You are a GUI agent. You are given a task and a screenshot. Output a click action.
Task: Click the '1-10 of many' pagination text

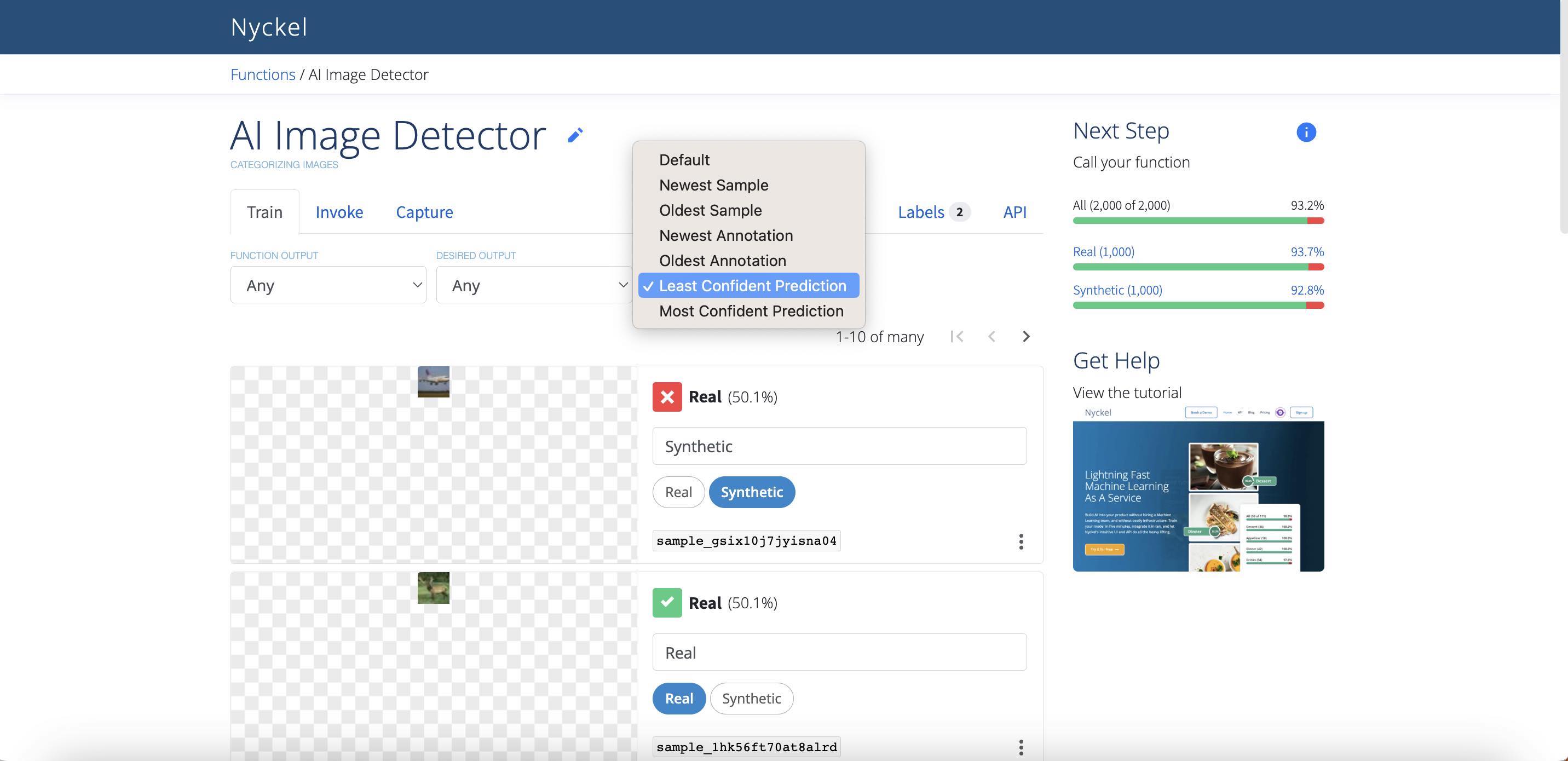click(x=880, y=337)
